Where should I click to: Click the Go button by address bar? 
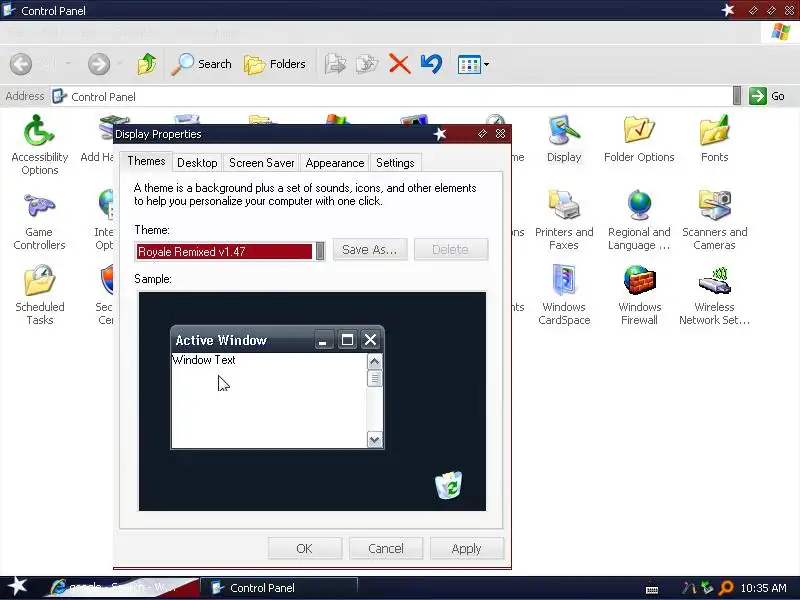click(767, 96)
